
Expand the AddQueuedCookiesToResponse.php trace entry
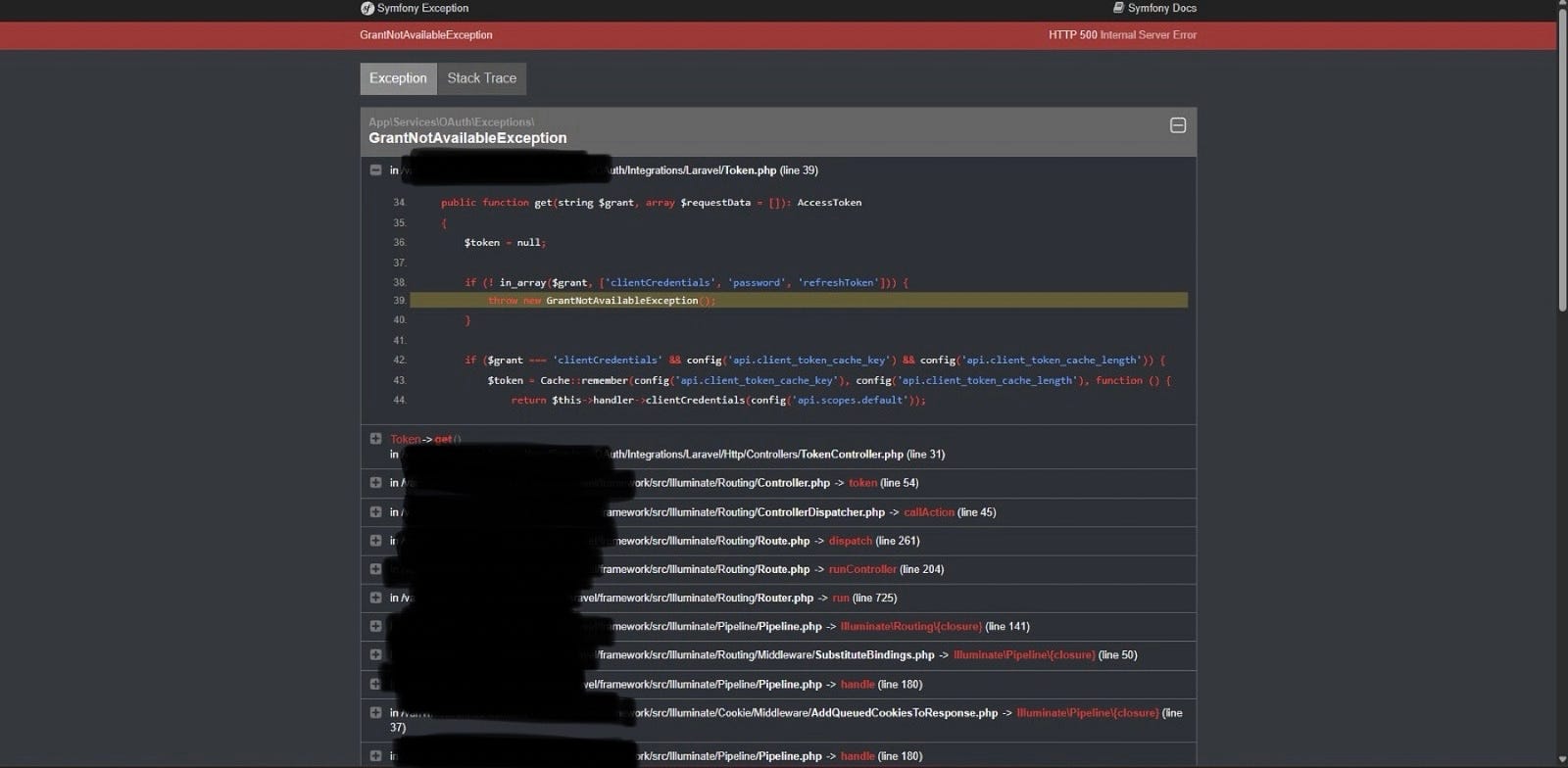(375, 713)
